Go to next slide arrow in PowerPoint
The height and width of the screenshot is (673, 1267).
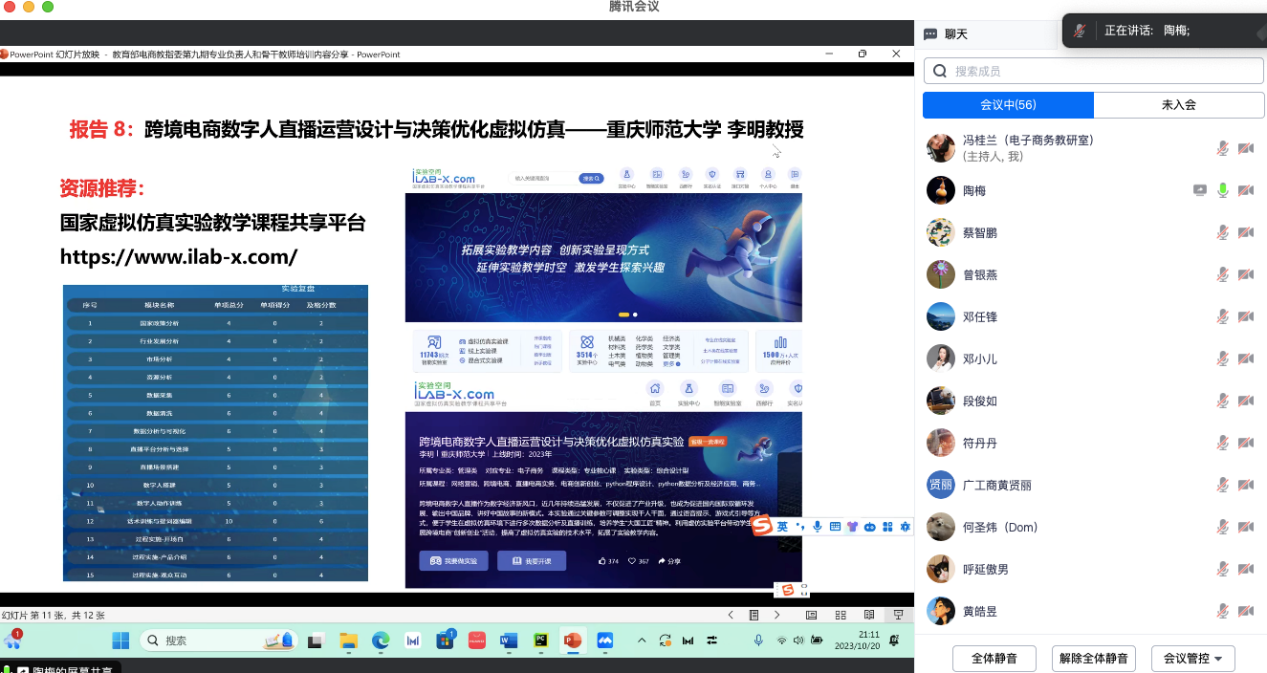[x=778, y=615]
